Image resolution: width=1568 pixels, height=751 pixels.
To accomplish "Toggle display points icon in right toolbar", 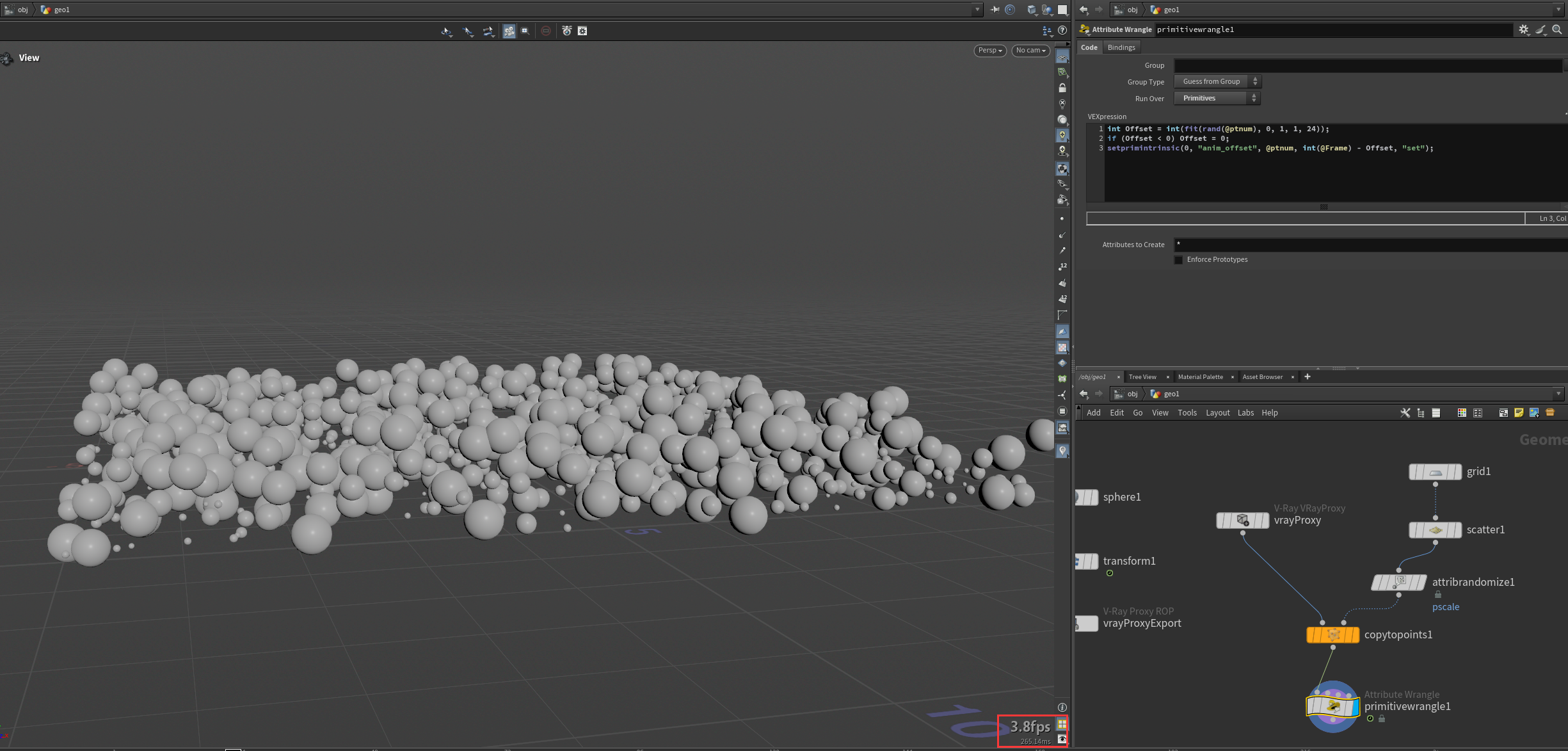I will [1062, 219].
